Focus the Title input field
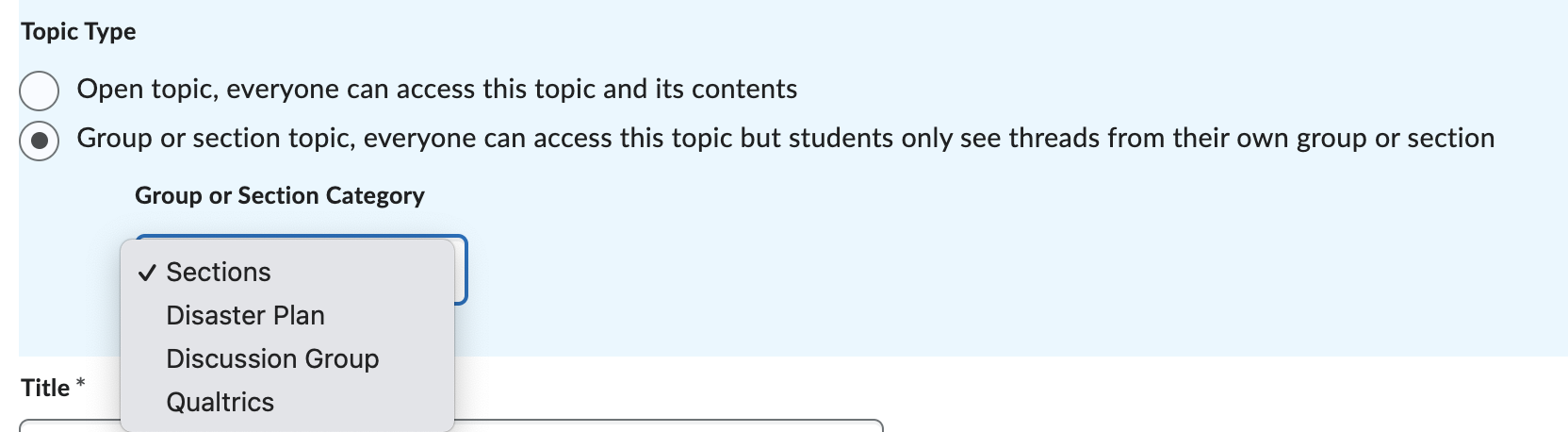This screenshot has width=1568, height=432. 660,426
